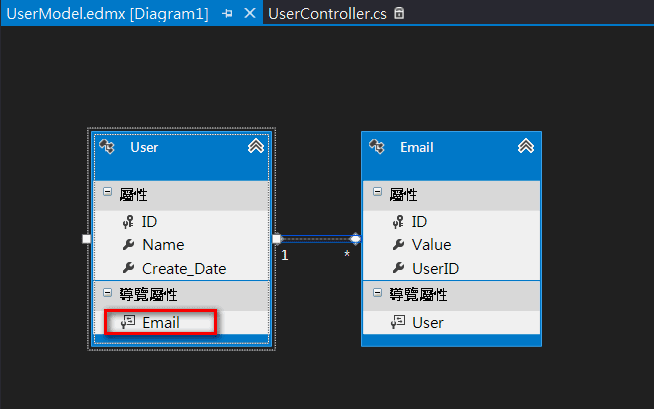Click the User entity header icon
The height and width of the screenshot is (409, 654).
(x=107, y=147)
